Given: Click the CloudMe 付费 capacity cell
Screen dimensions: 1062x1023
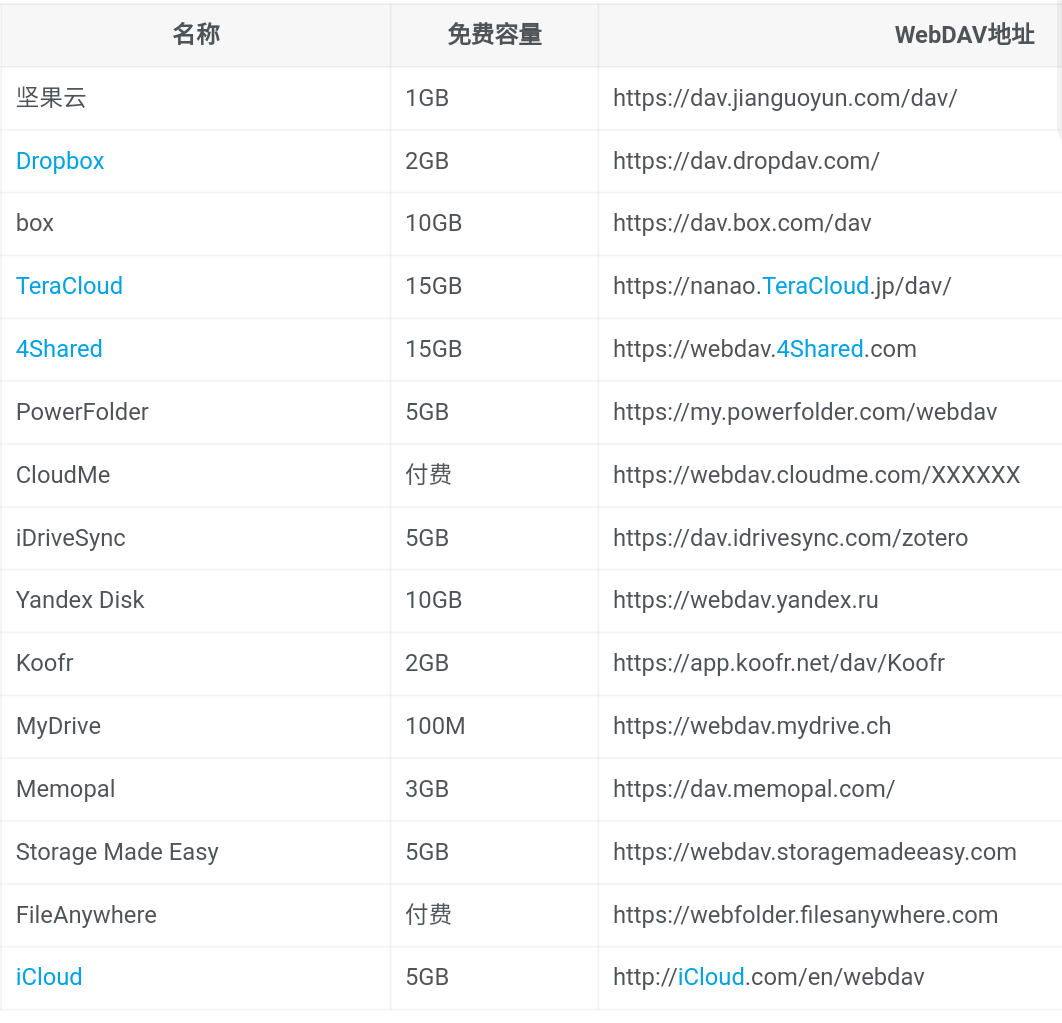Looking at the screenshot, I should tap(428, 475).
